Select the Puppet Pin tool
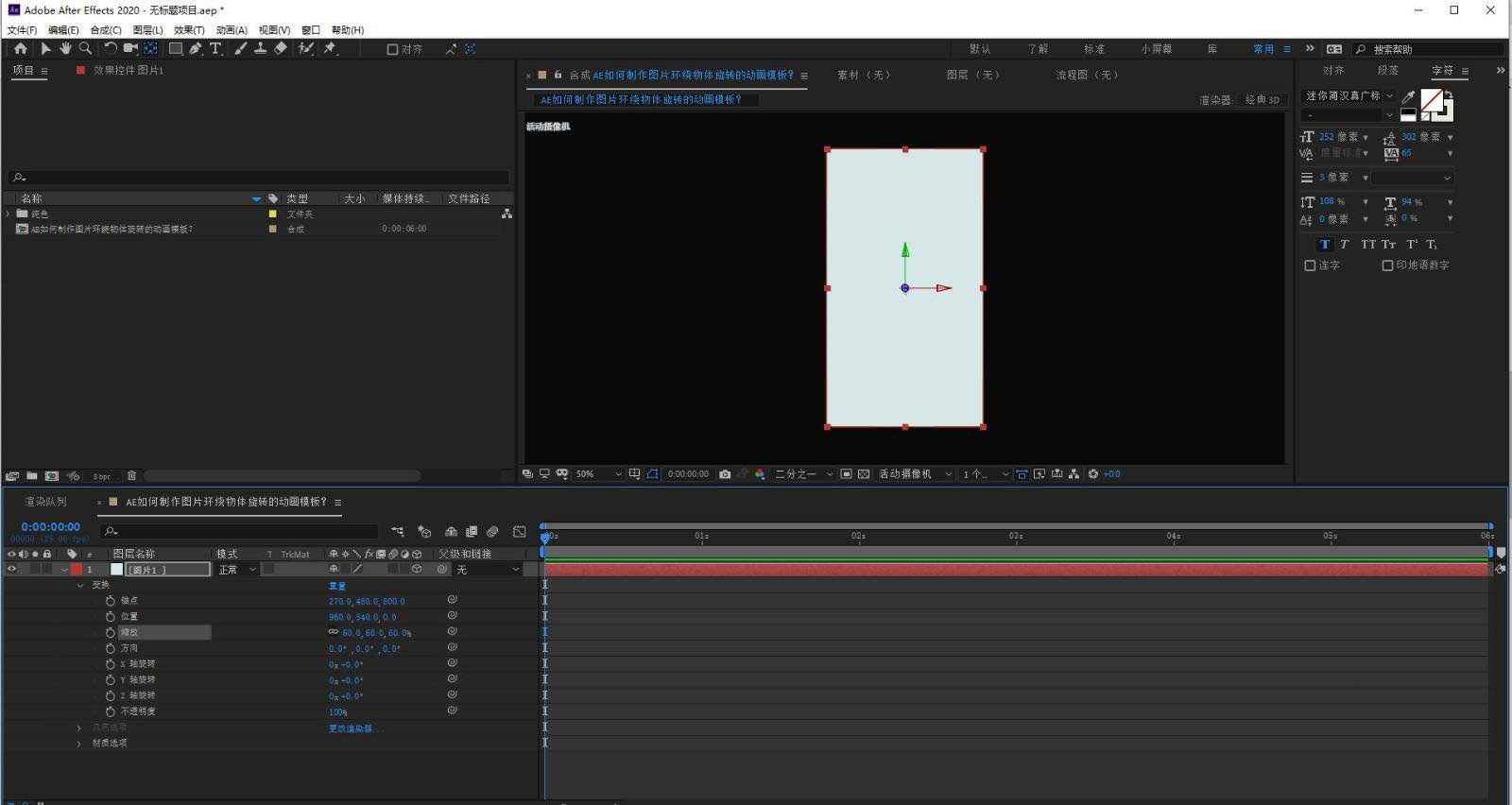The width and height of the screenshot is (1512, 805). pos(330,48)
